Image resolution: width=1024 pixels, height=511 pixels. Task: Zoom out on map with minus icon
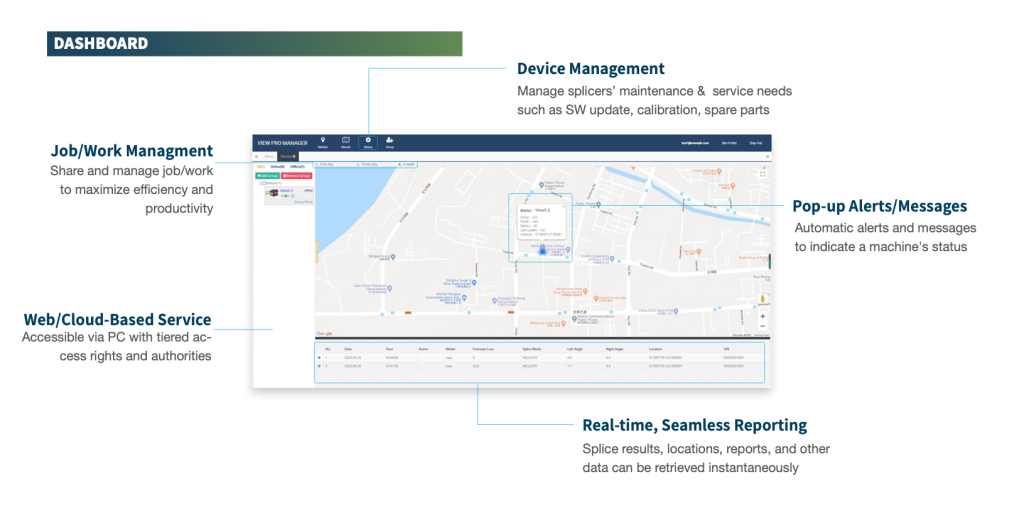click(x=763, y=326)
